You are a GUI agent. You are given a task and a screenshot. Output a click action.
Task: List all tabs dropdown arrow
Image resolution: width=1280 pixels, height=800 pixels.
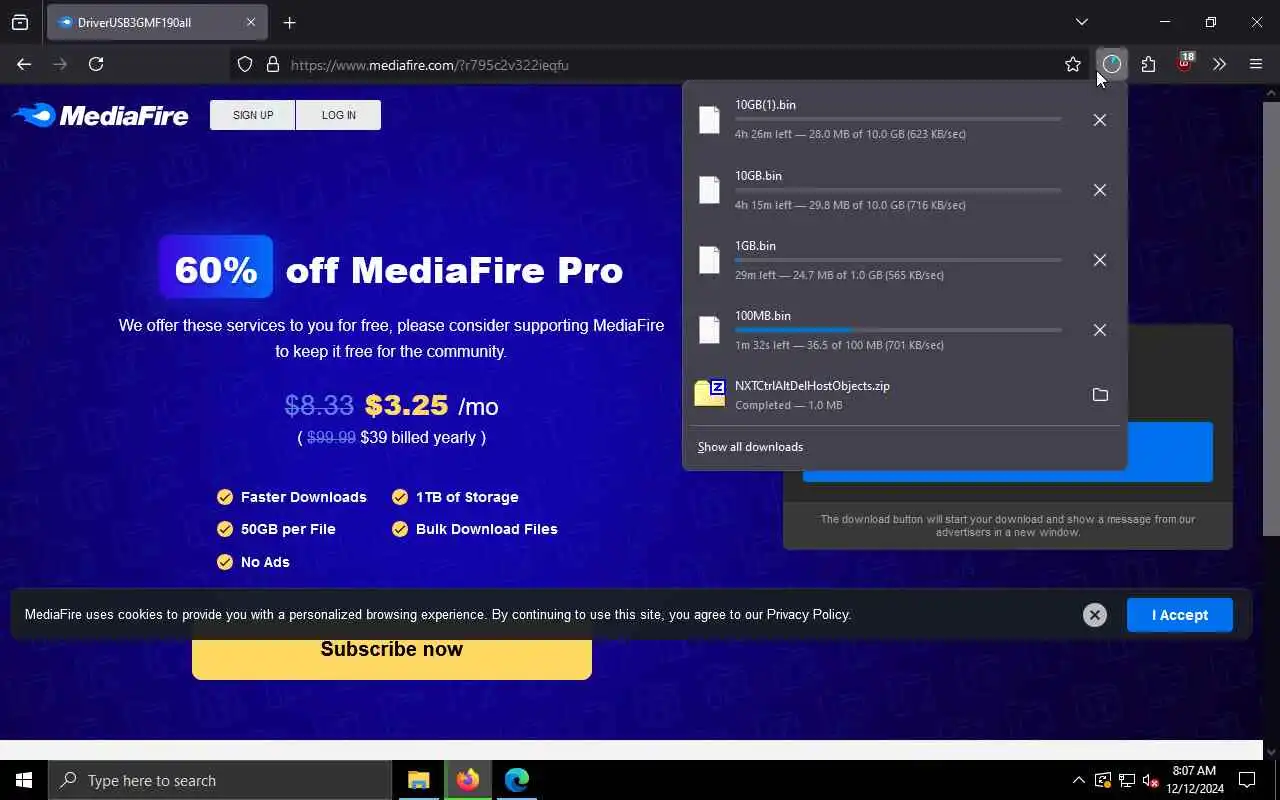pos(1081,22)
